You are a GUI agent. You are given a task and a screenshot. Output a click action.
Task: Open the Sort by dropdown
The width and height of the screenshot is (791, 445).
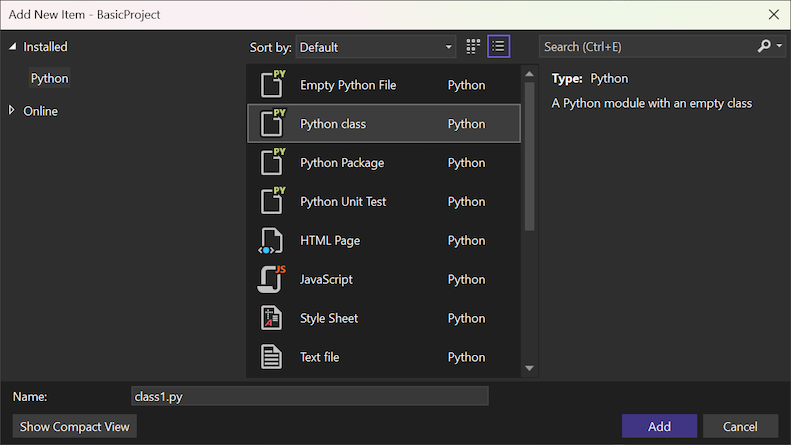point(376,47)
